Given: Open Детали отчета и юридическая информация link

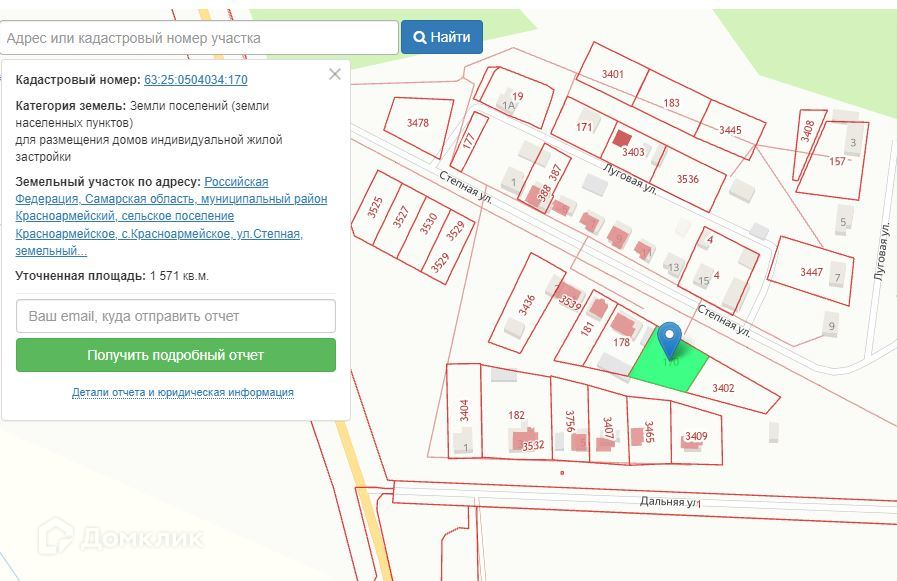Looking at the screenshot, I should (182, 392).
